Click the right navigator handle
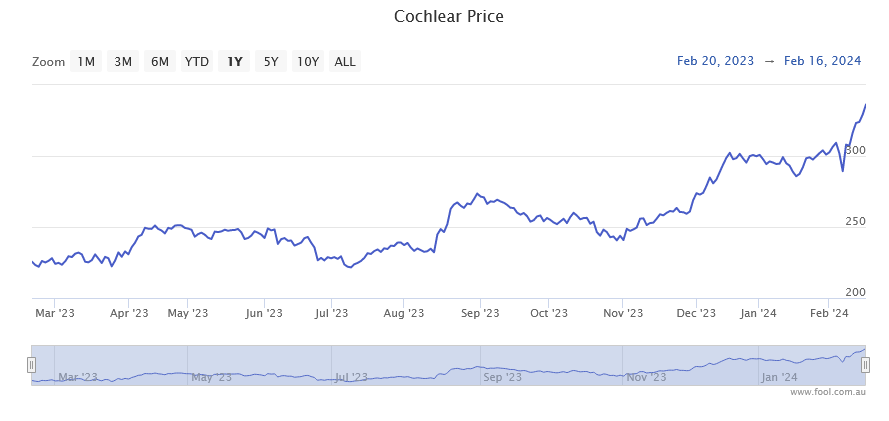This screenshot has height=421, width=889. point(865,365)
